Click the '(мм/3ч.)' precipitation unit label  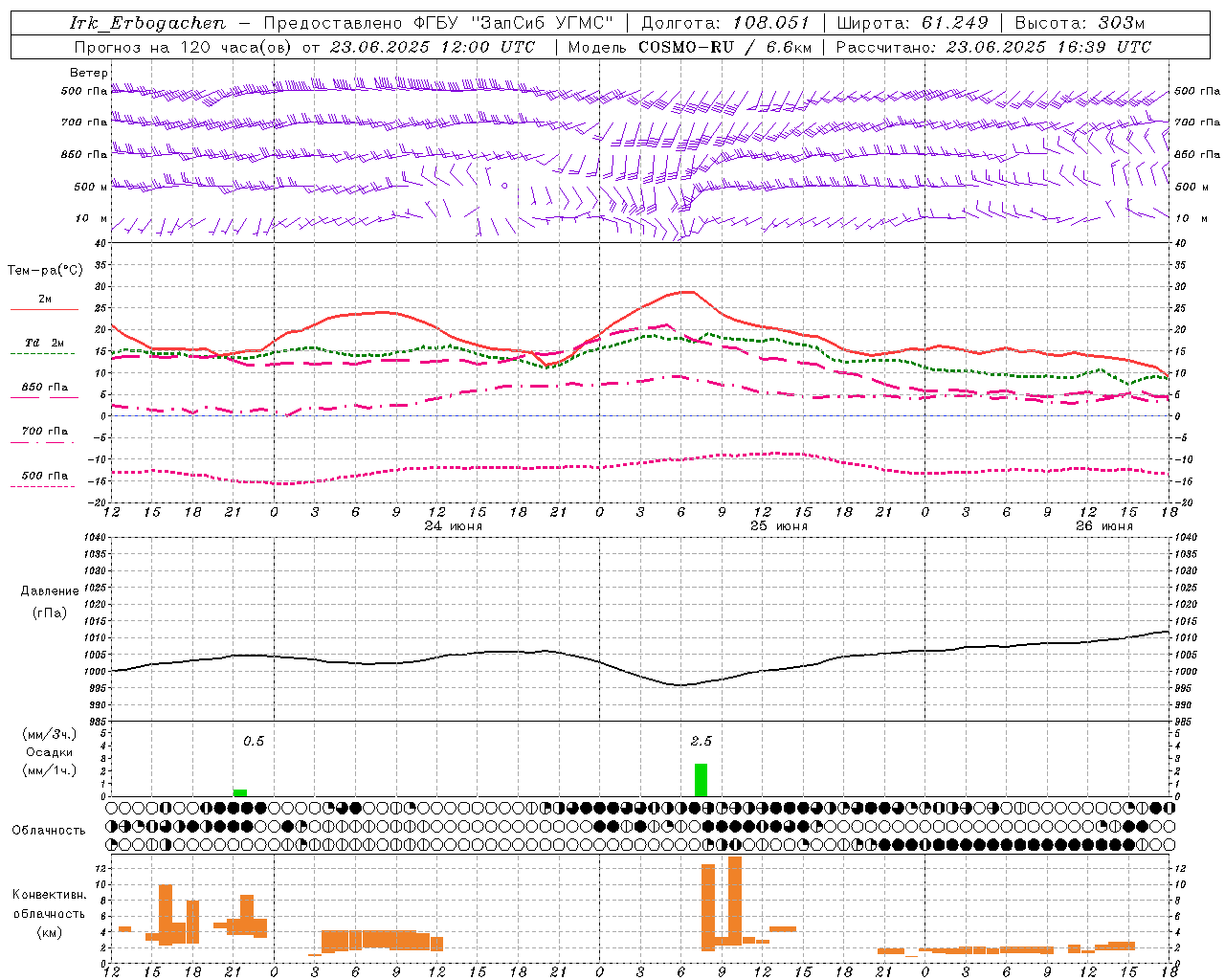tap(50, 734)
